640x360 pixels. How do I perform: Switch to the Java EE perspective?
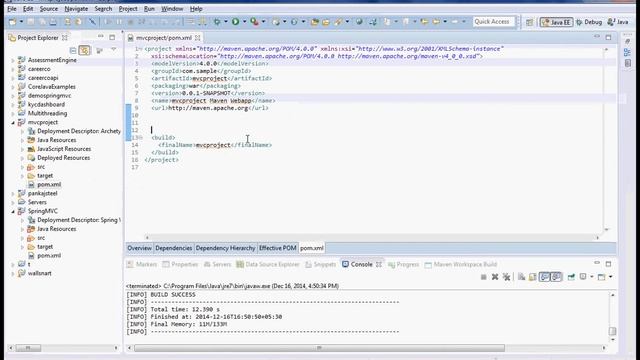coord(556,22)
